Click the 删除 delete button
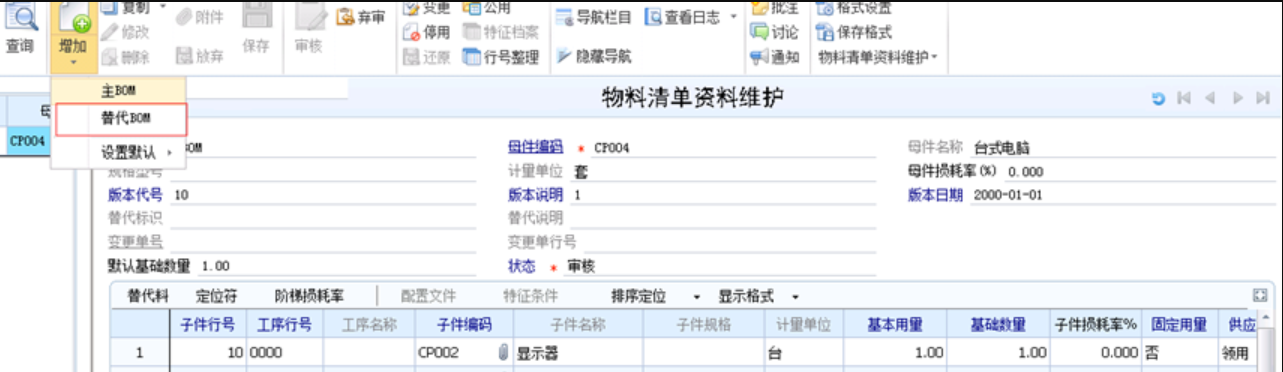This screenshot has width=1283, height=372. click(x=125, y=57)
